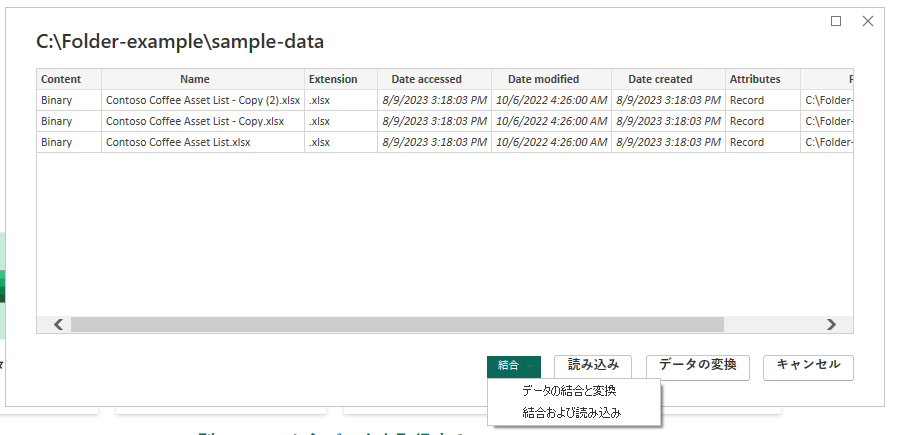Click the scroll right arrow of horizontal scrollbar
This screenshot has width=900, height=435.
(x=831, y=324)
